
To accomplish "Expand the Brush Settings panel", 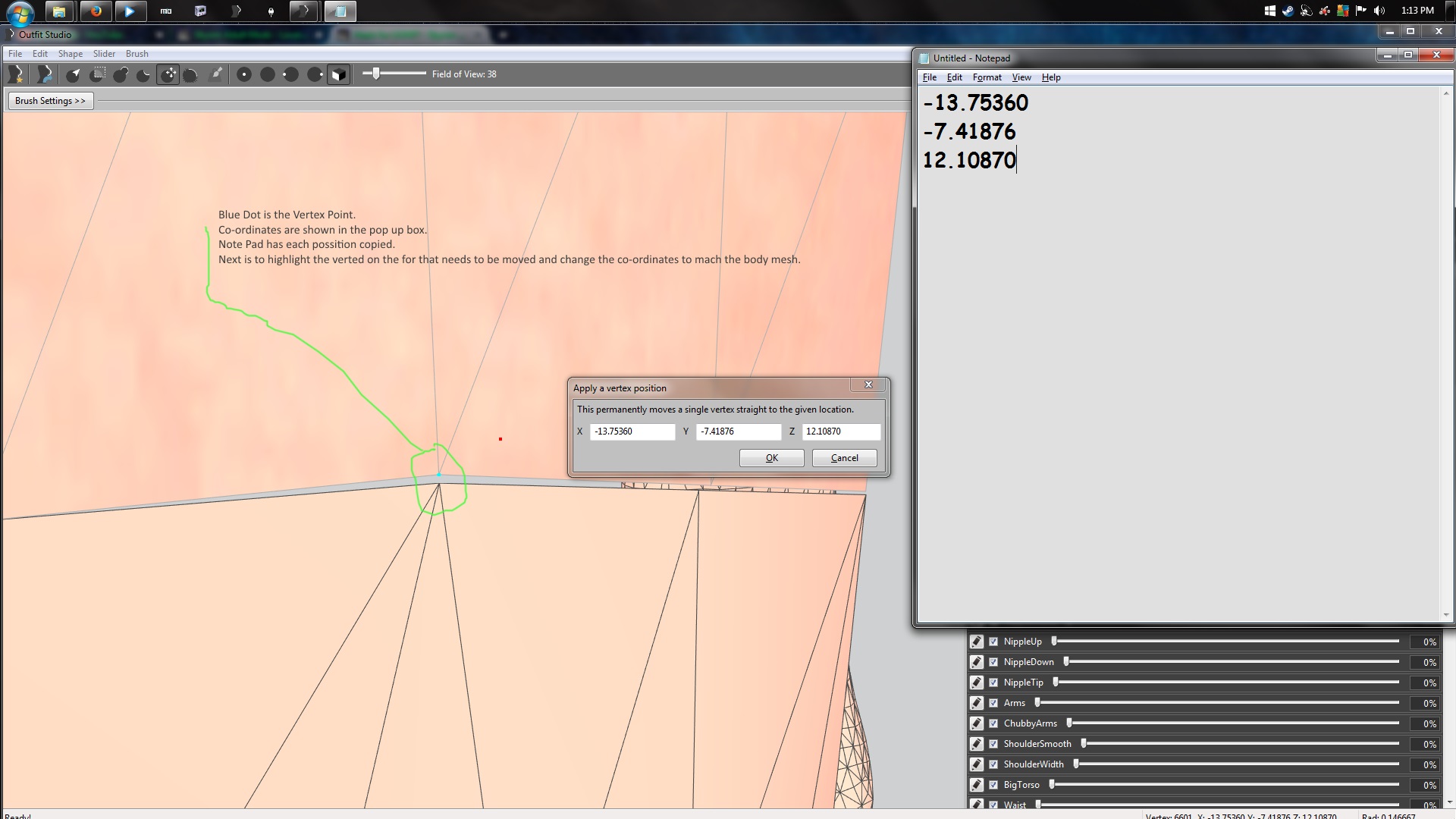I will [x=50, y=101].
